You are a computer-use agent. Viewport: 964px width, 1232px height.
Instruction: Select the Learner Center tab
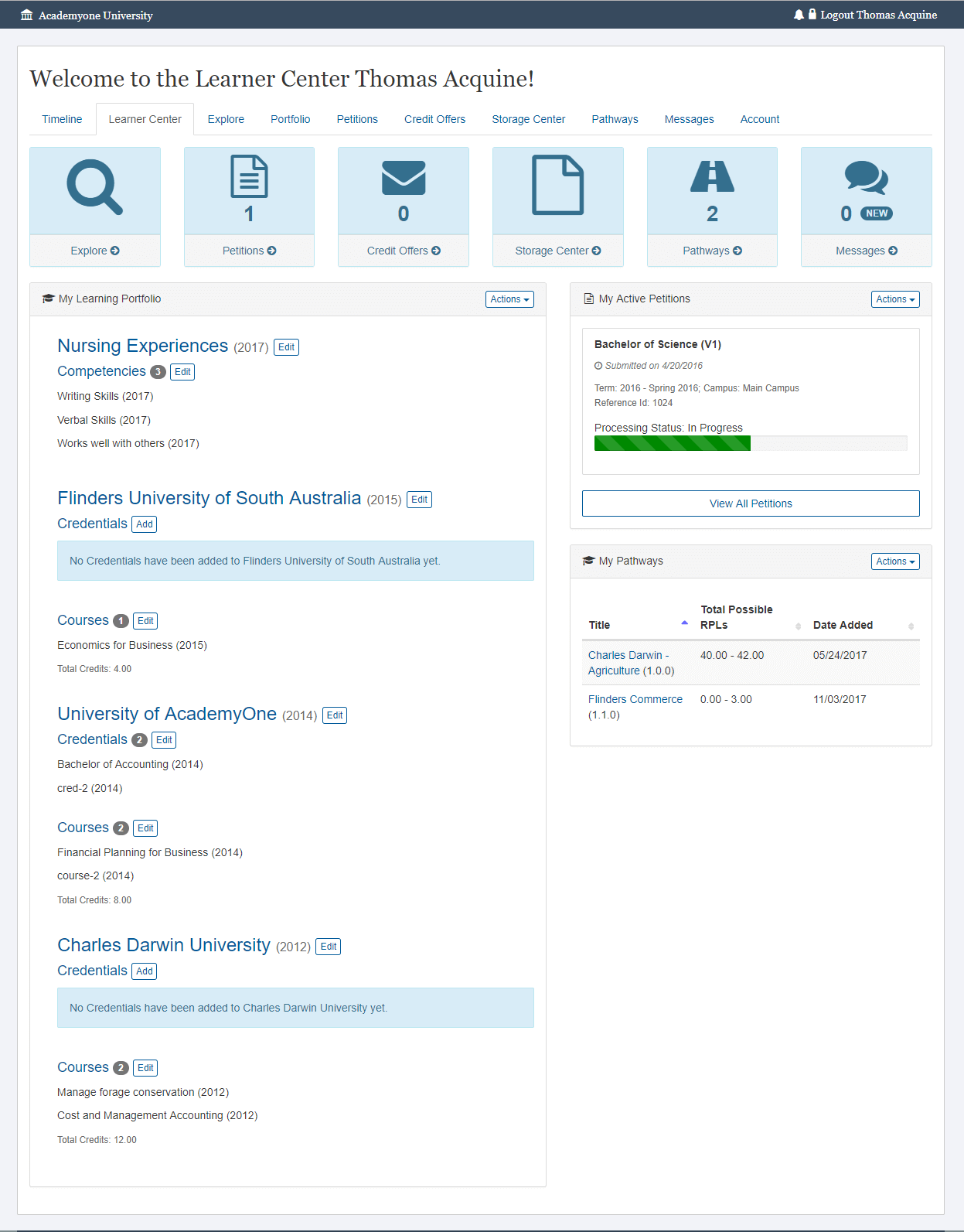145,119
